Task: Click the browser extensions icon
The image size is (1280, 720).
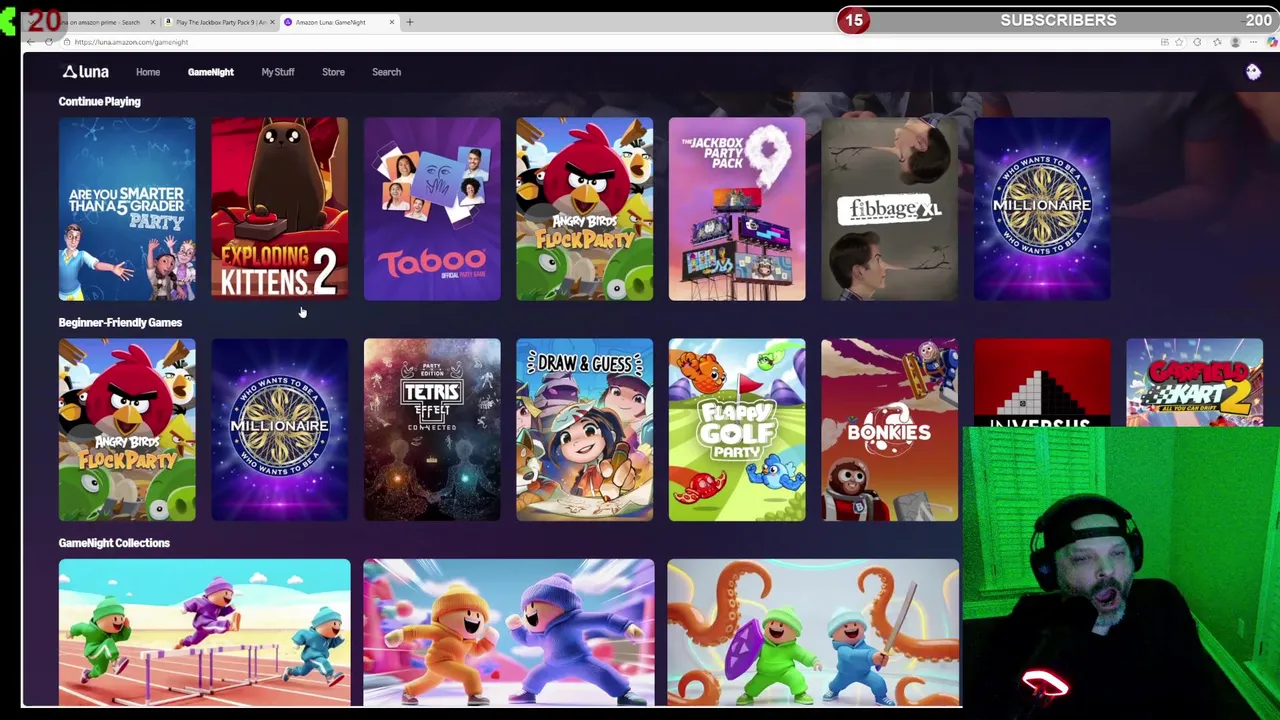Action: coord(1198,42)
